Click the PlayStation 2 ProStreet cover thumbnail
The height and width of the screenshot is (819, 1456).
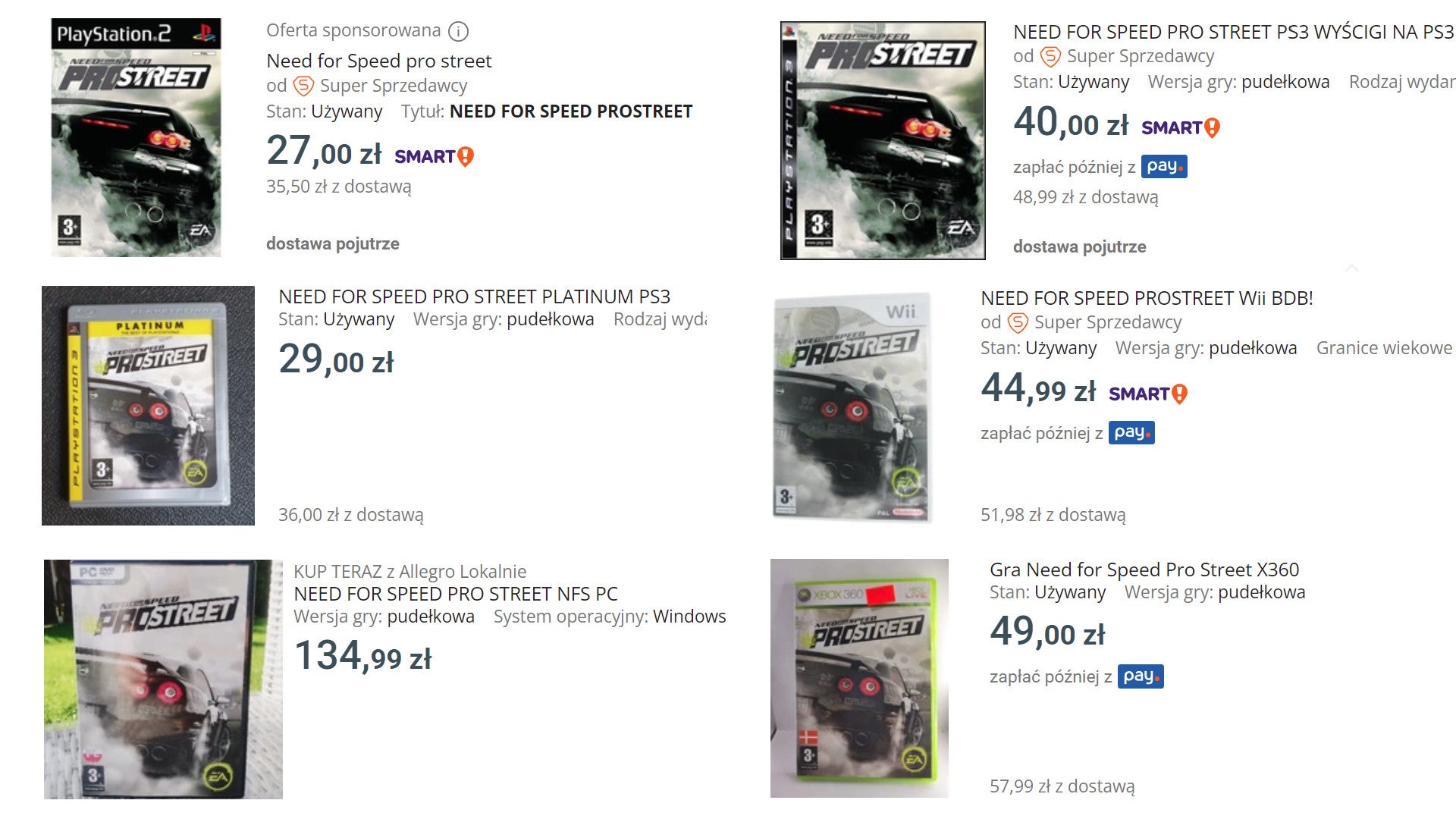tap(136, 137)
